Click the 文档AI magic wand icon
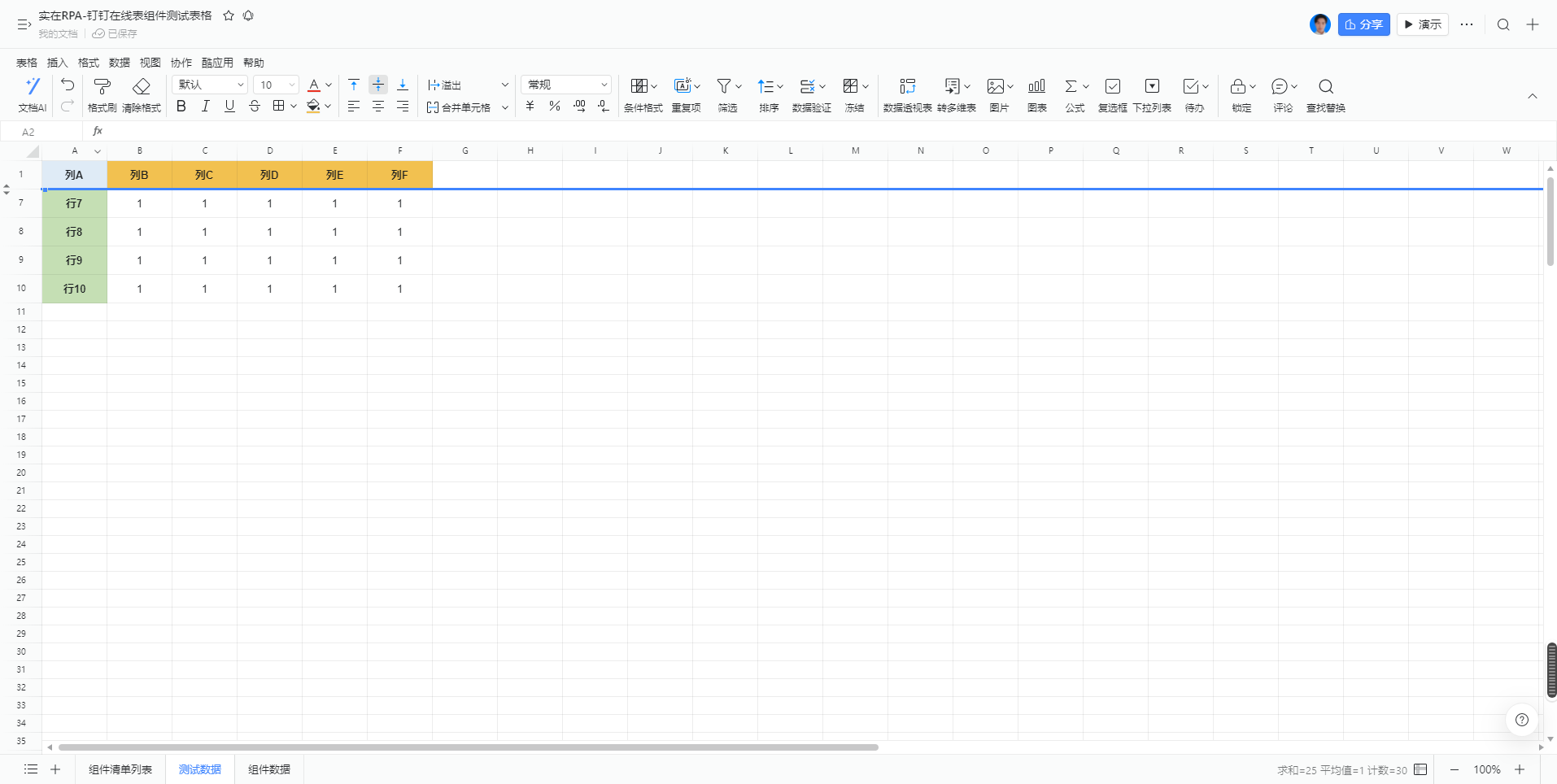Image resolution: width=1557 pixels, height=784 pixels. click(33, 87)
